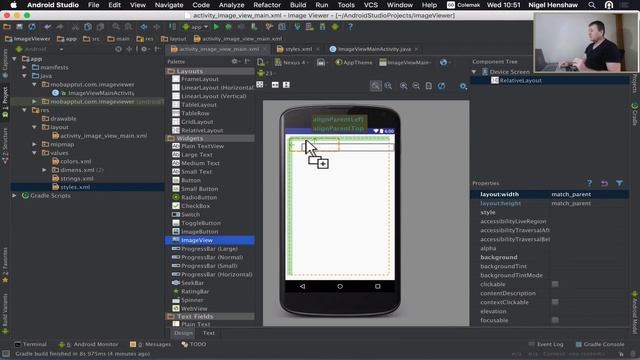The width and height of the screenshot is (640, 360).
Task: Switch to the Text tab below designer
Action: pyautogui.click(x=209, y=333)
